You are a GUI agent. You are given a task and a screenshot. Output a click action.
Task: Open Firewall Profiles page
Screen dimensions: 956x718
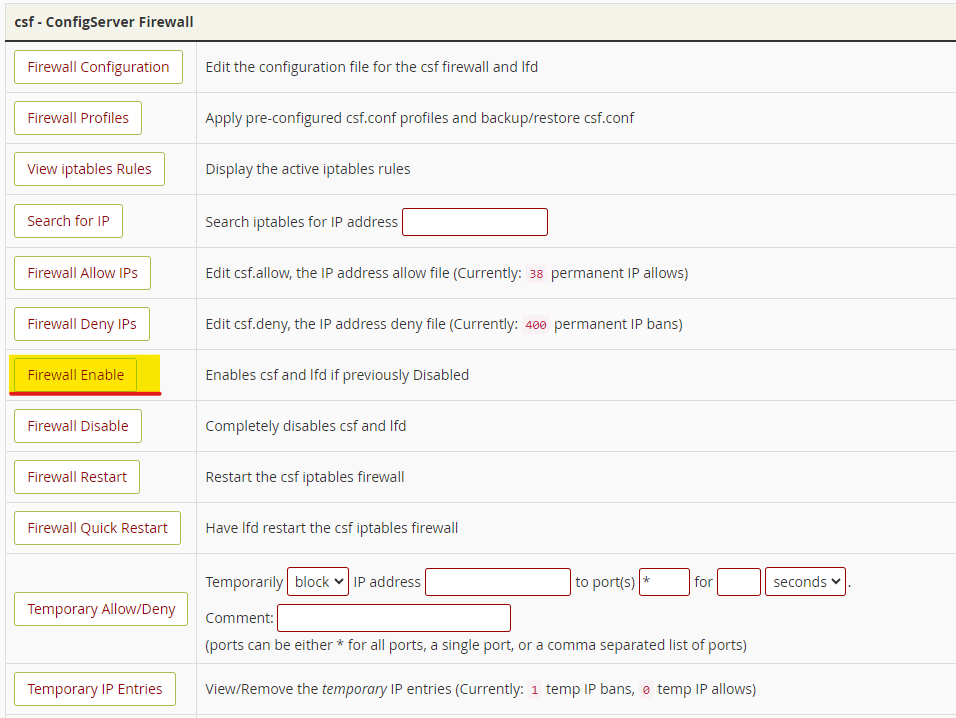[x=78, y=118]
